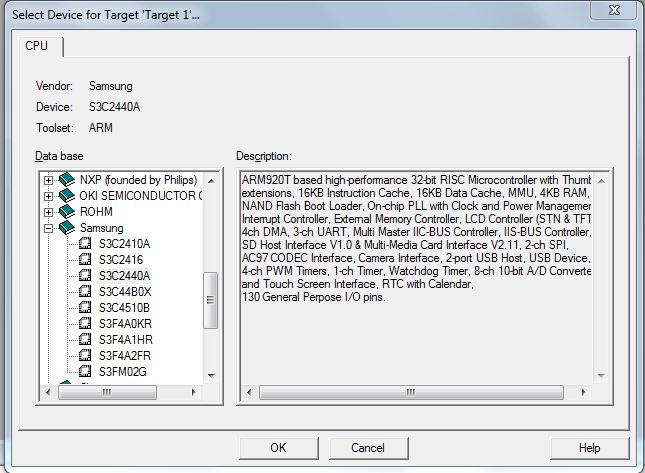
Task: Click the 'Description:' label
Action: [x=264, y=156]
